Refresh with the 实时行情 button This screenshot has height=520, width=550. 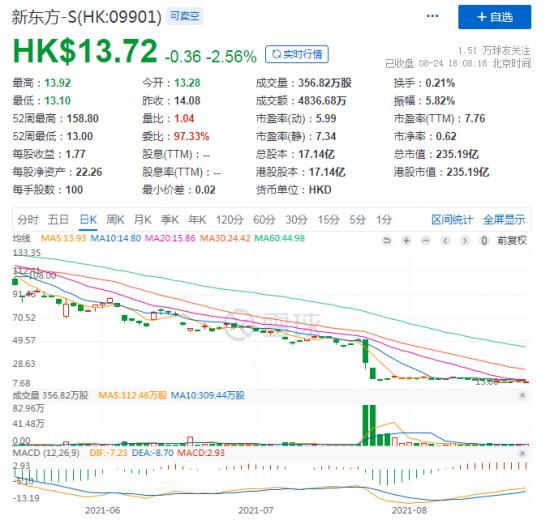(x=297, y=54)
